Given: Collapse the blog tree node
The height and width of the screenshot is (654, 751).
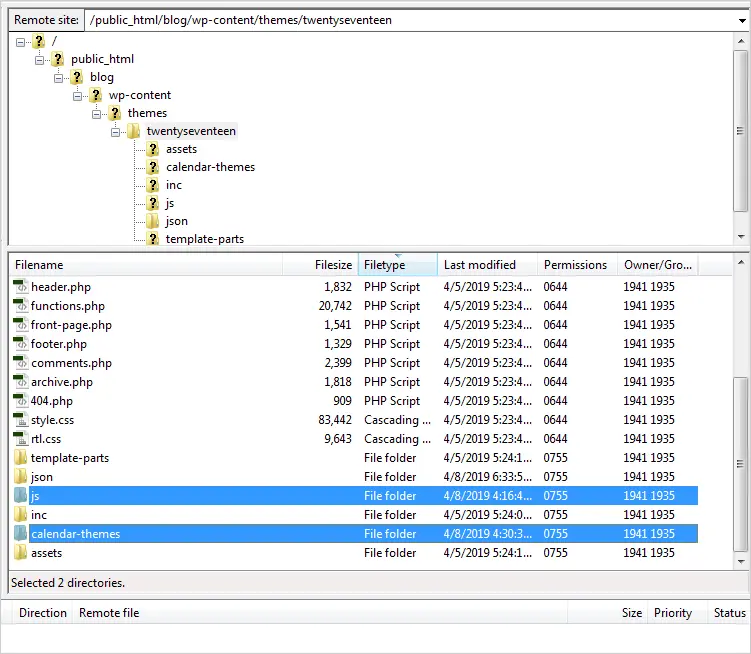Looking at the screenshot, I should point(58,78).
